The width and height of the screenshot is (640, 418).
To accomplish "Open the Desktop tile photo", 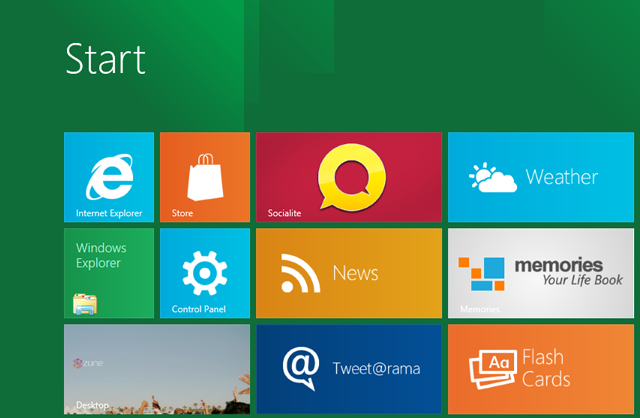I will pyautogui.click(x=157, y=369).
